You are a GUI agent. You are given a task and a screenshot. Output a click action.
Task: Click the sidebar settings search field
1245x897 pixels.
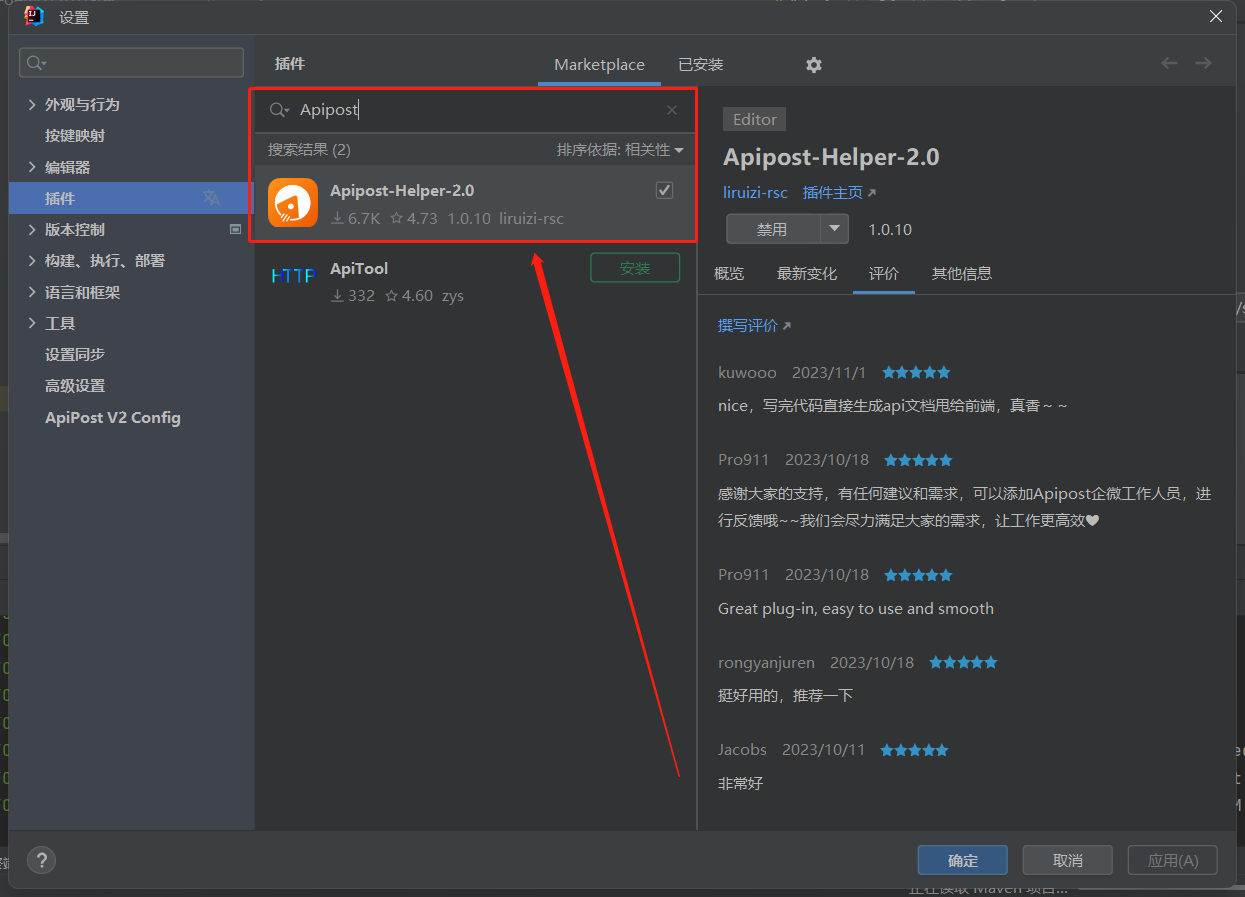tap(132, 63)
